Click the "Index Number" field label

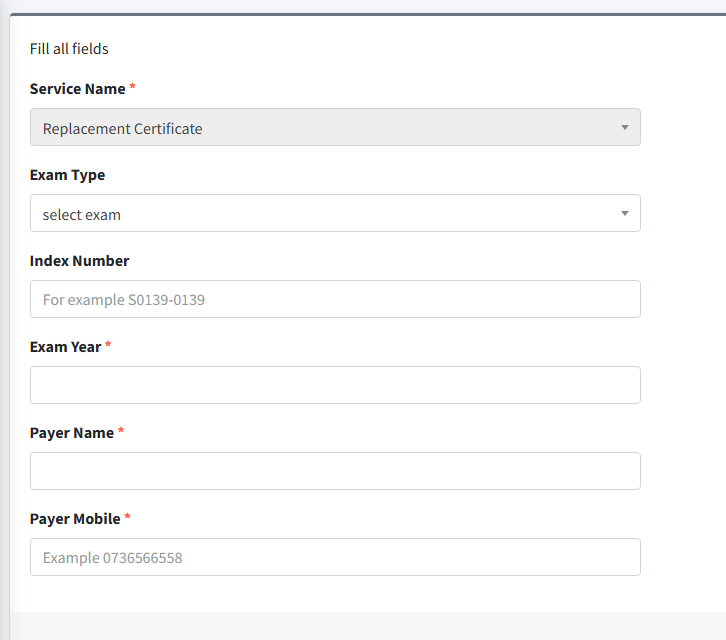tap(79, 261)
